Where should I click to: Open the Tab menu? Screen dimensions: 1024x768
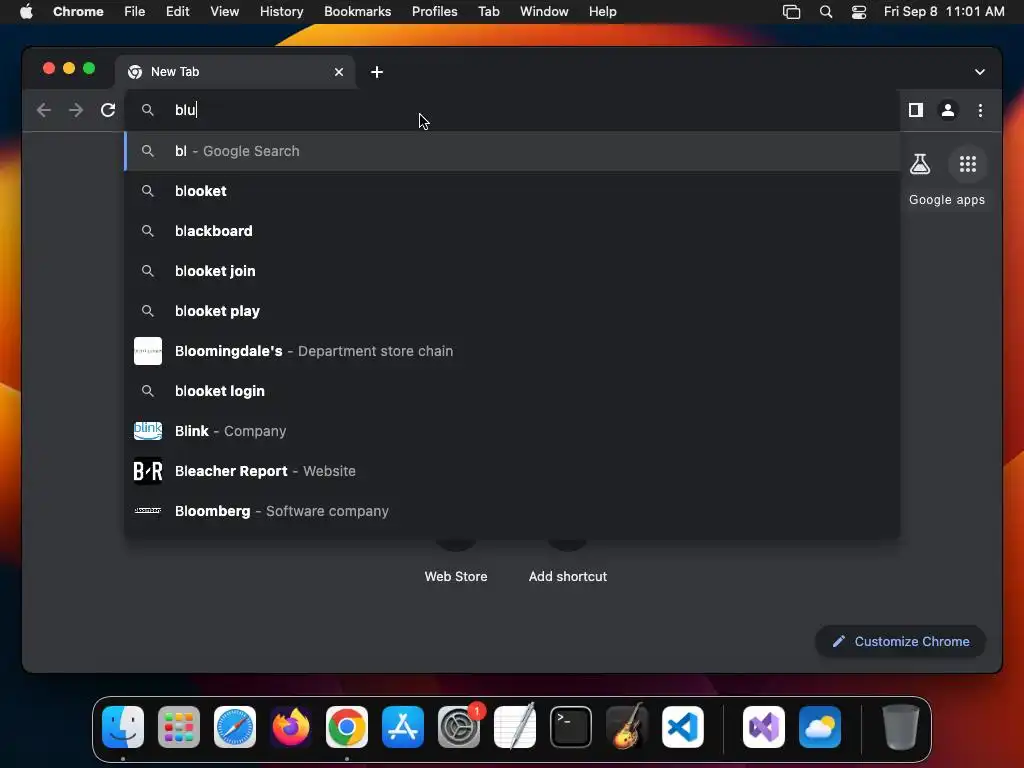[x=488, y=12]
